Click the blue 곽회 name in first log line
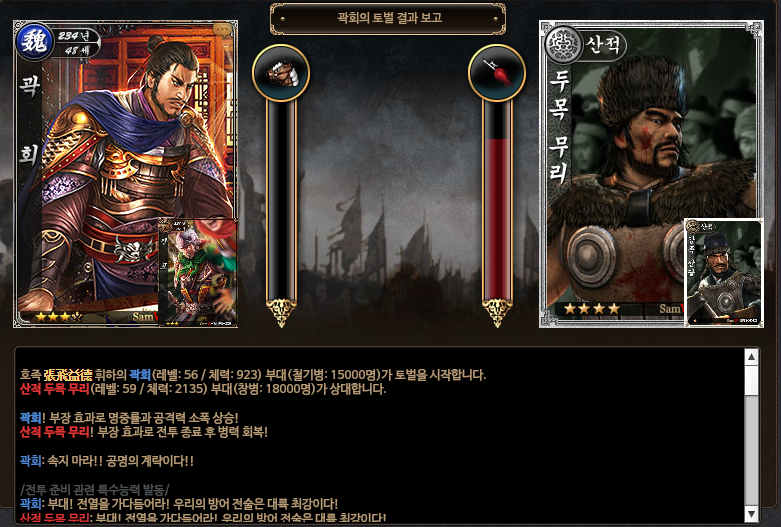 140,375
